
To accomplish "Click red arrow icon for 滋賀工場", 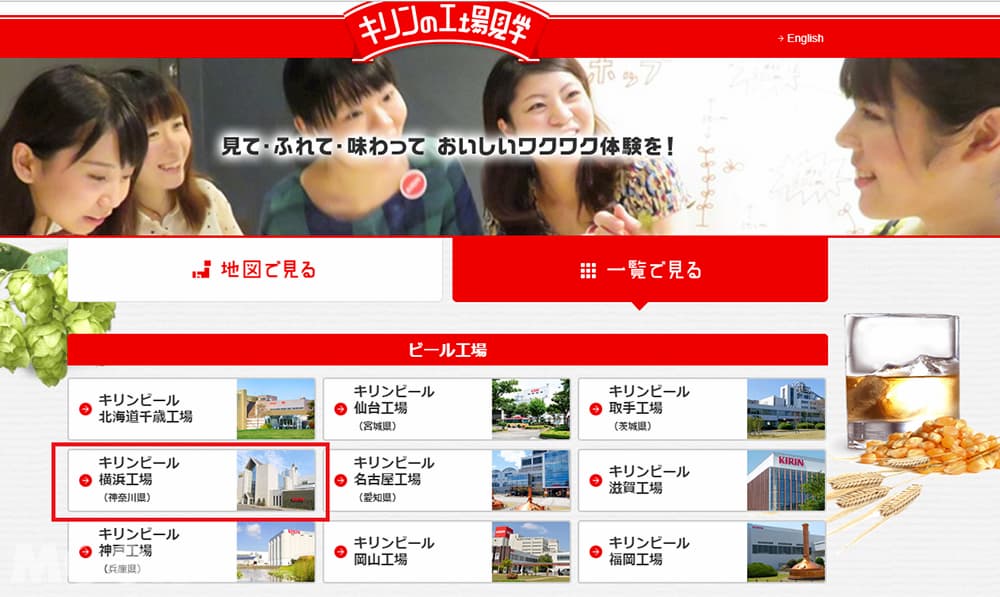I will click(596, 480).
